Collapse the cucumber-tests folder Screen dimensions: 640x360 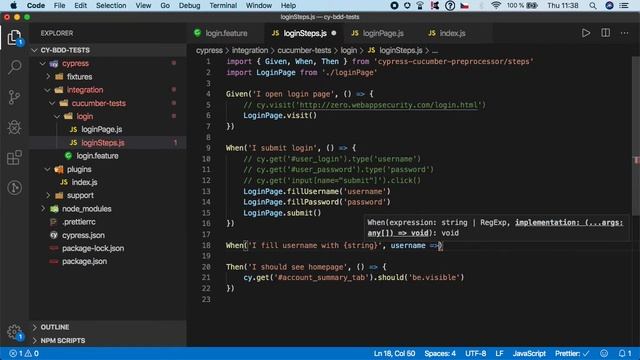(x=52, y=103)
